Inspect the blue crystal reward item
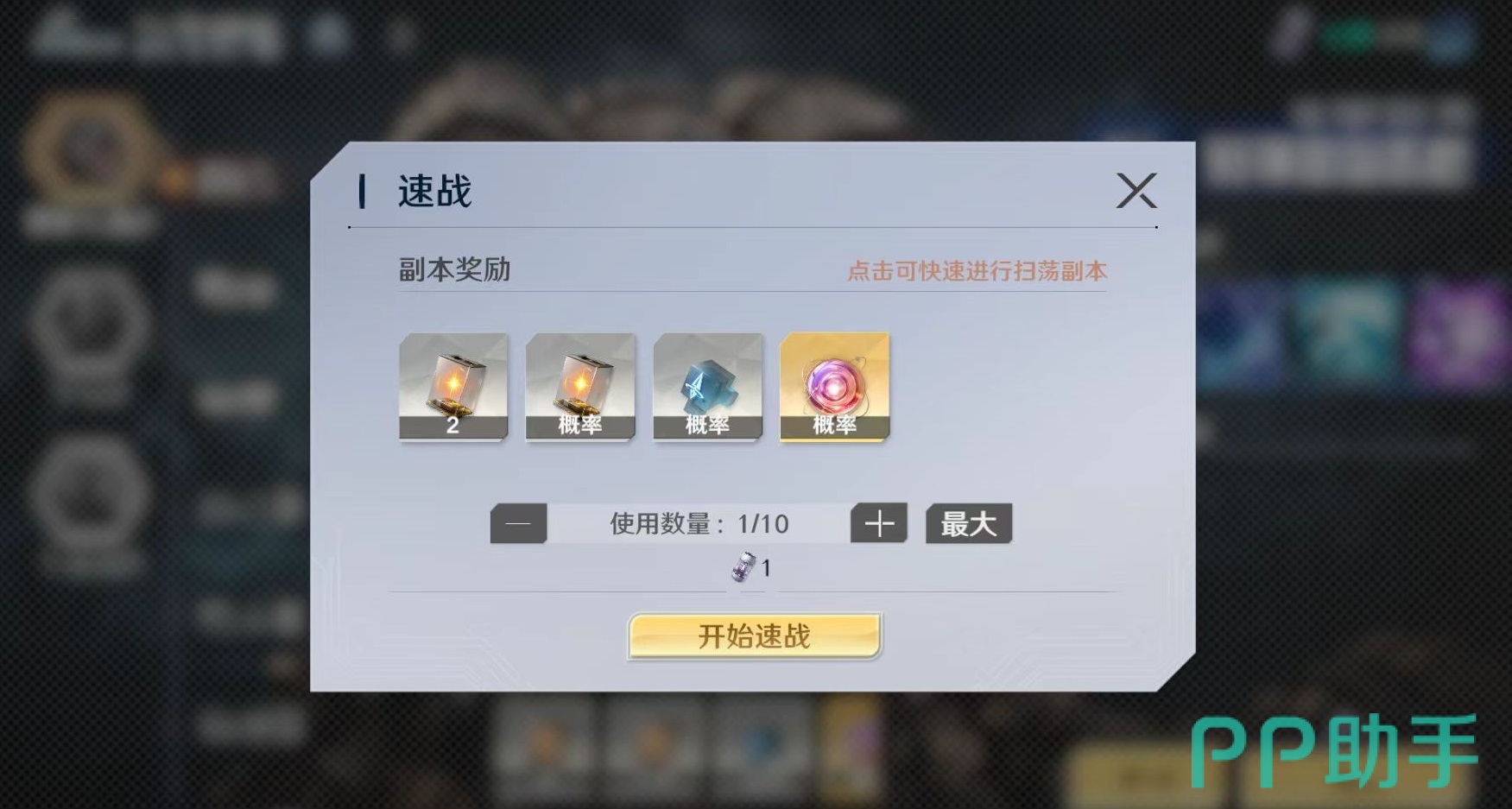 pos(707,387)
